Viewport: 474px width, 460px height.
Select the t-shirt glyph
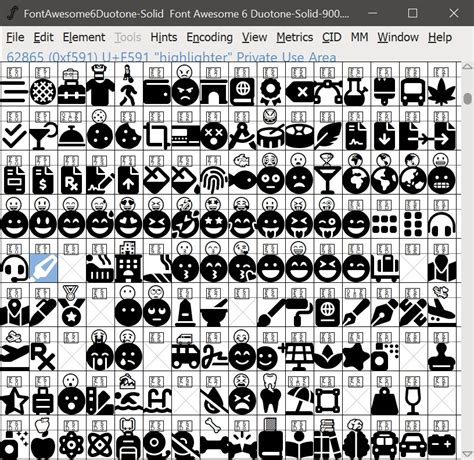100,92
